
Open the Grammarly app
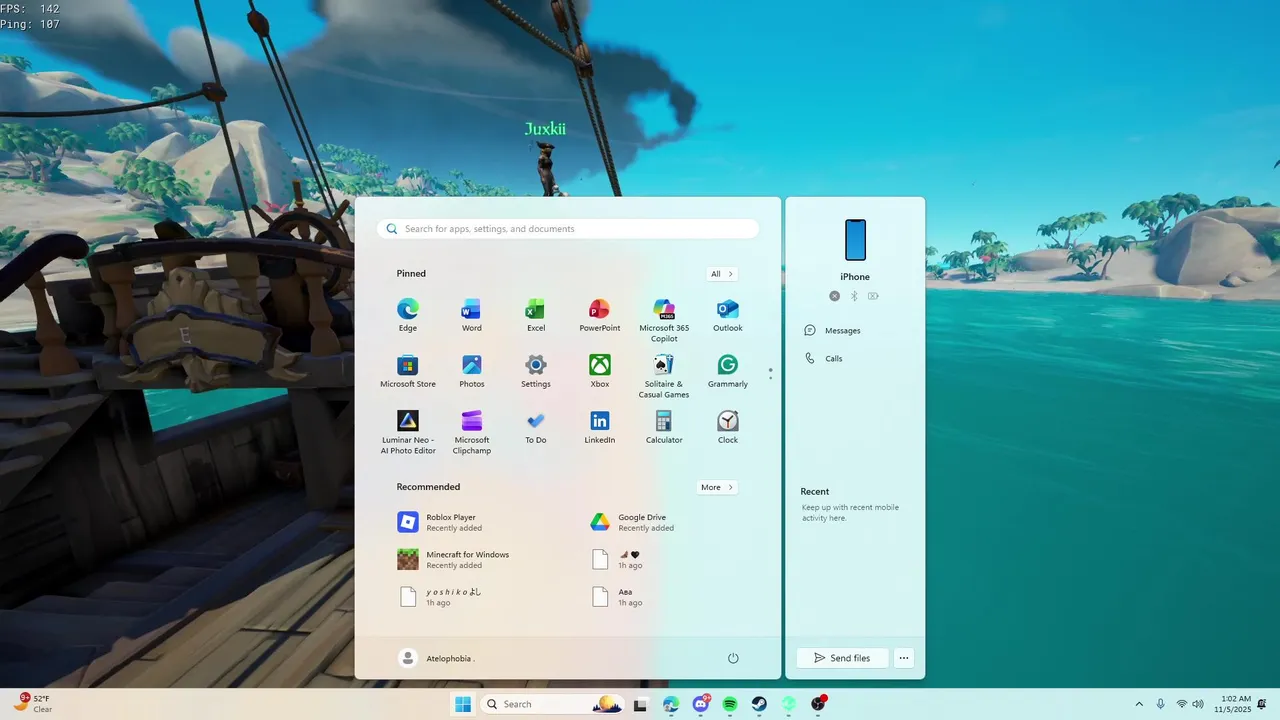coord(728,371)
